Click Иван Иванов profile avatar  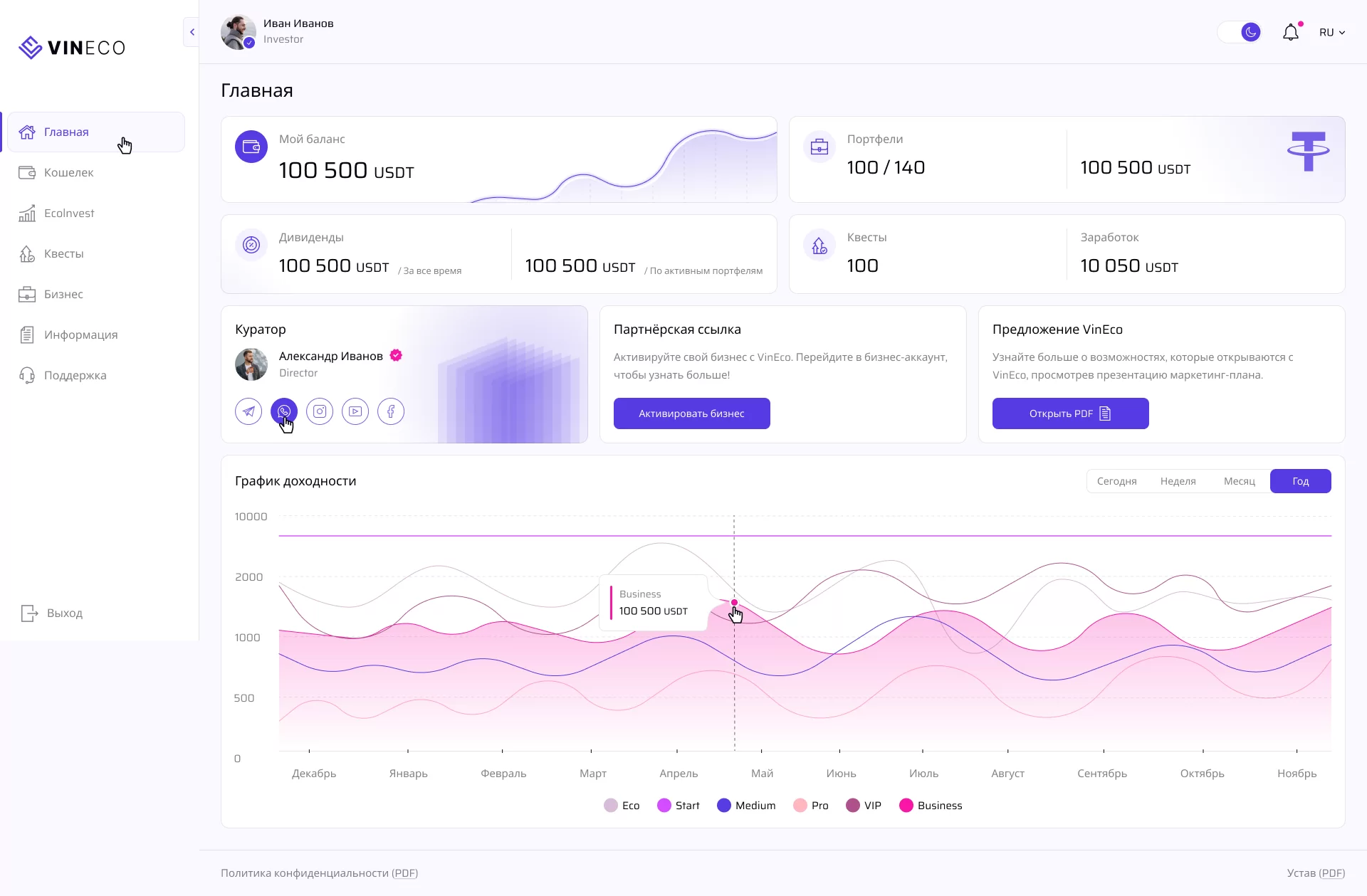coord(238,32)
